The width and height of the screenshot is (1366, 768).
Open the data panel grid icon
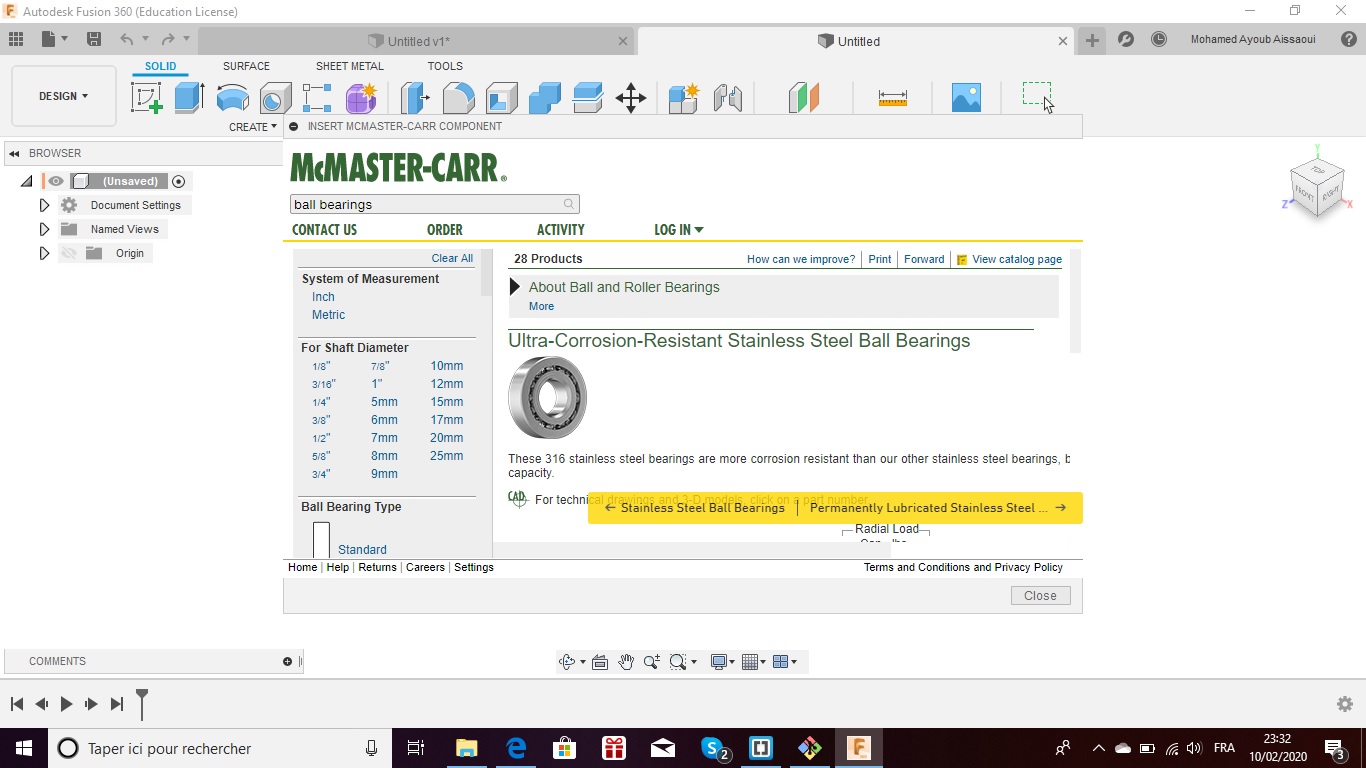(16, 40)
